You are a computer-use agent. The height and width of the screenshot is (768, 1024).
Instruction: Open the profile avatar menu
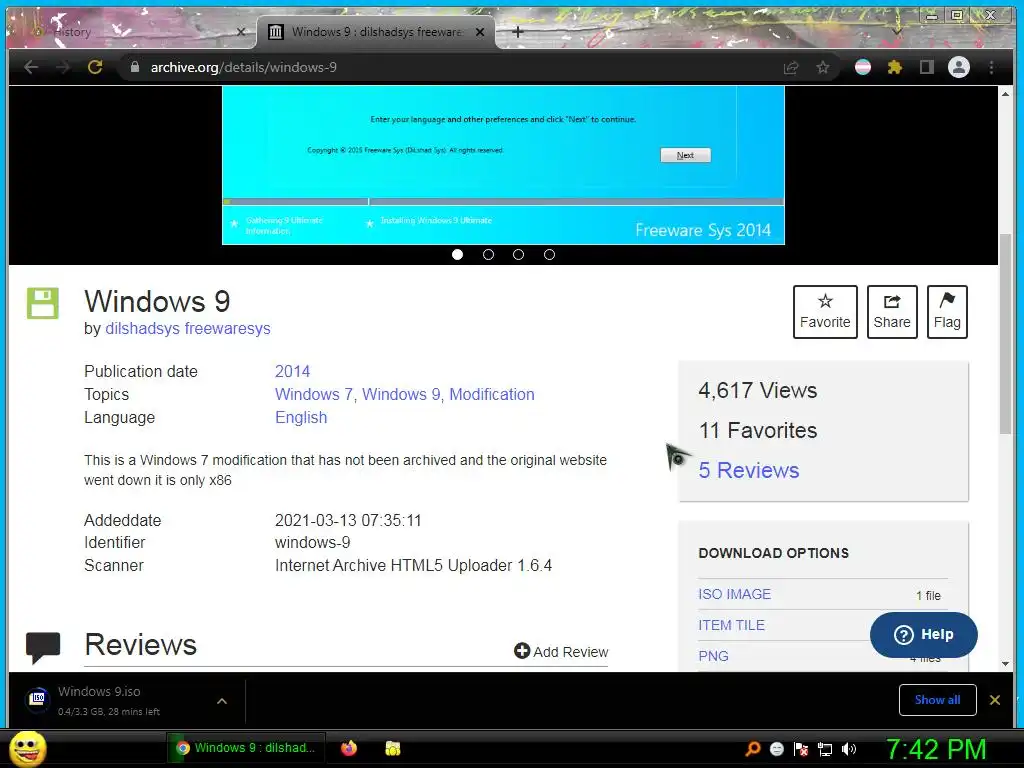click(959, 67)
